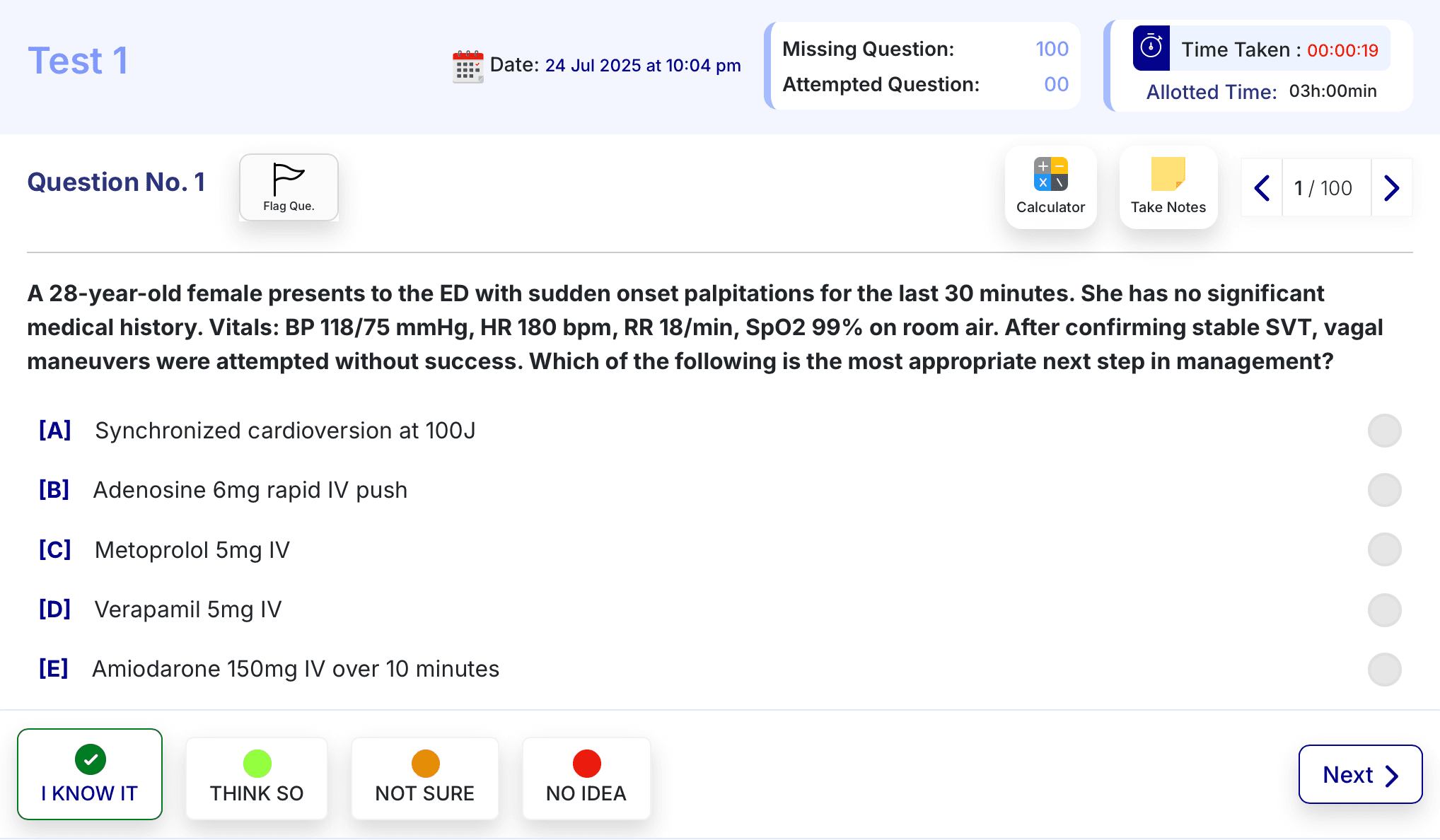Mark confidence as NOT SURE
This screenshot has height=840, width=1440.
425,778
